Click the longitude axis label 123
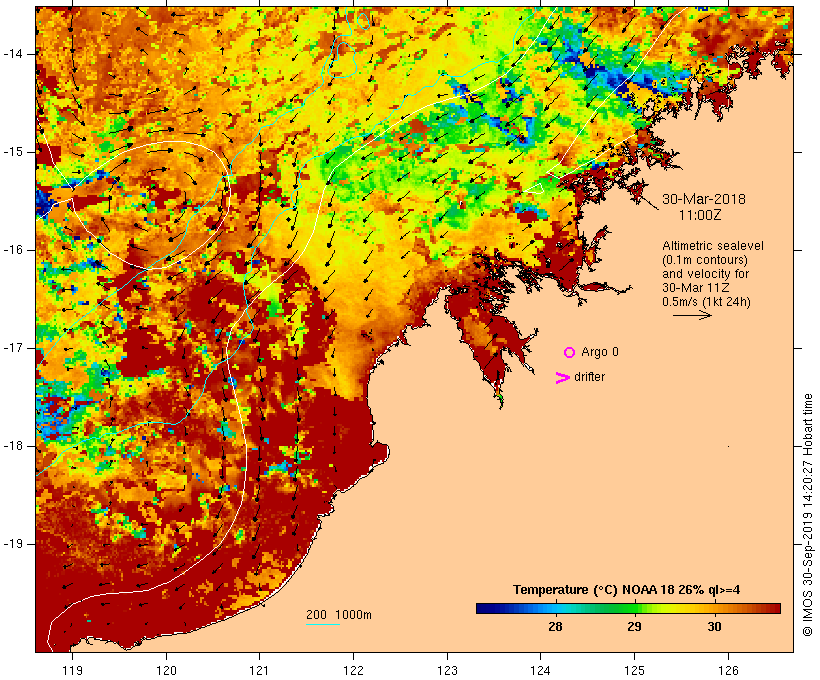This screenshot has height=680, width=820. click(447, 670)
